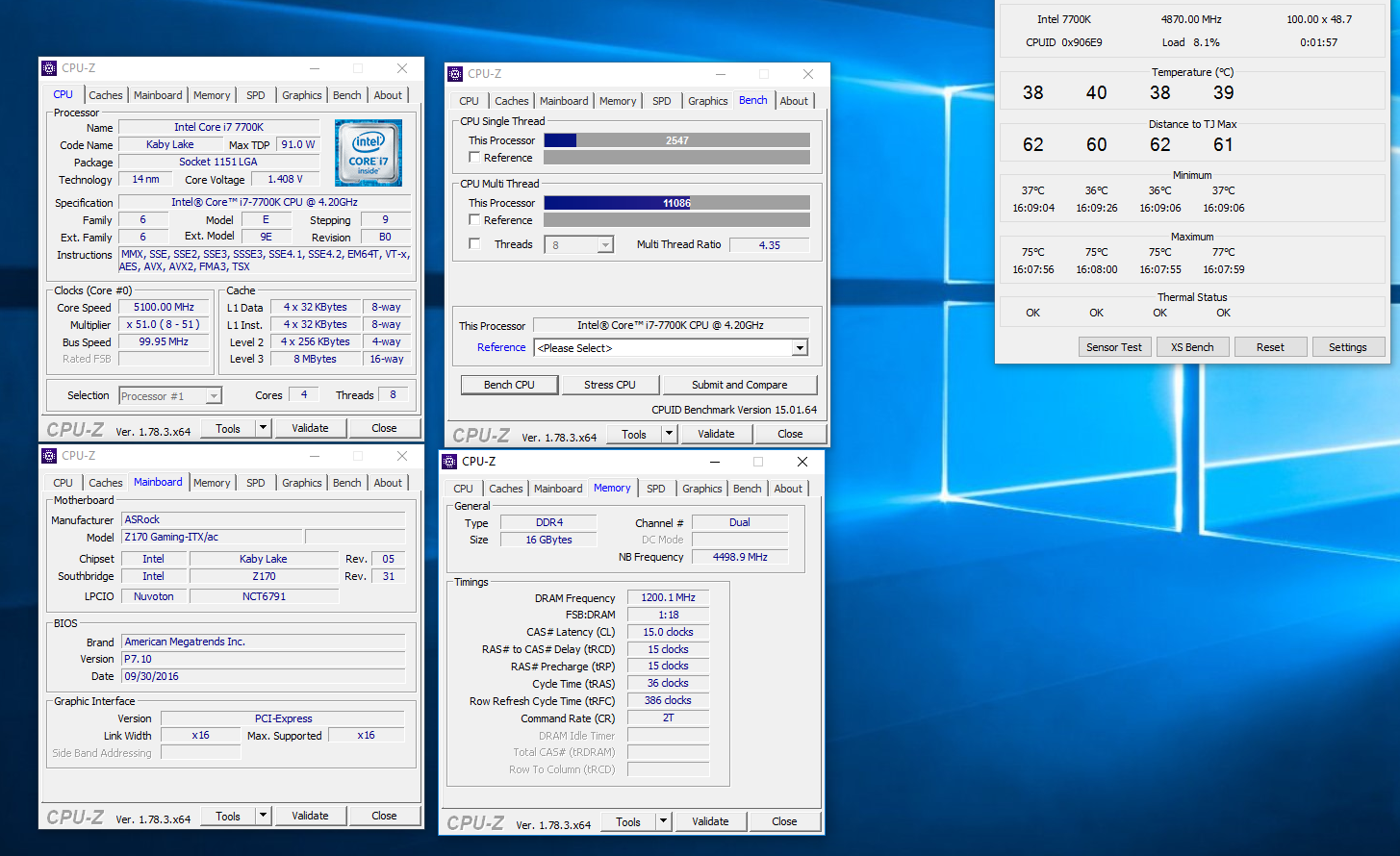Image resolution: width=1400 pixels, height=856 pixels.
Task: Expand Tools dropdown arrow in Memory window
Action: point(664,821)
